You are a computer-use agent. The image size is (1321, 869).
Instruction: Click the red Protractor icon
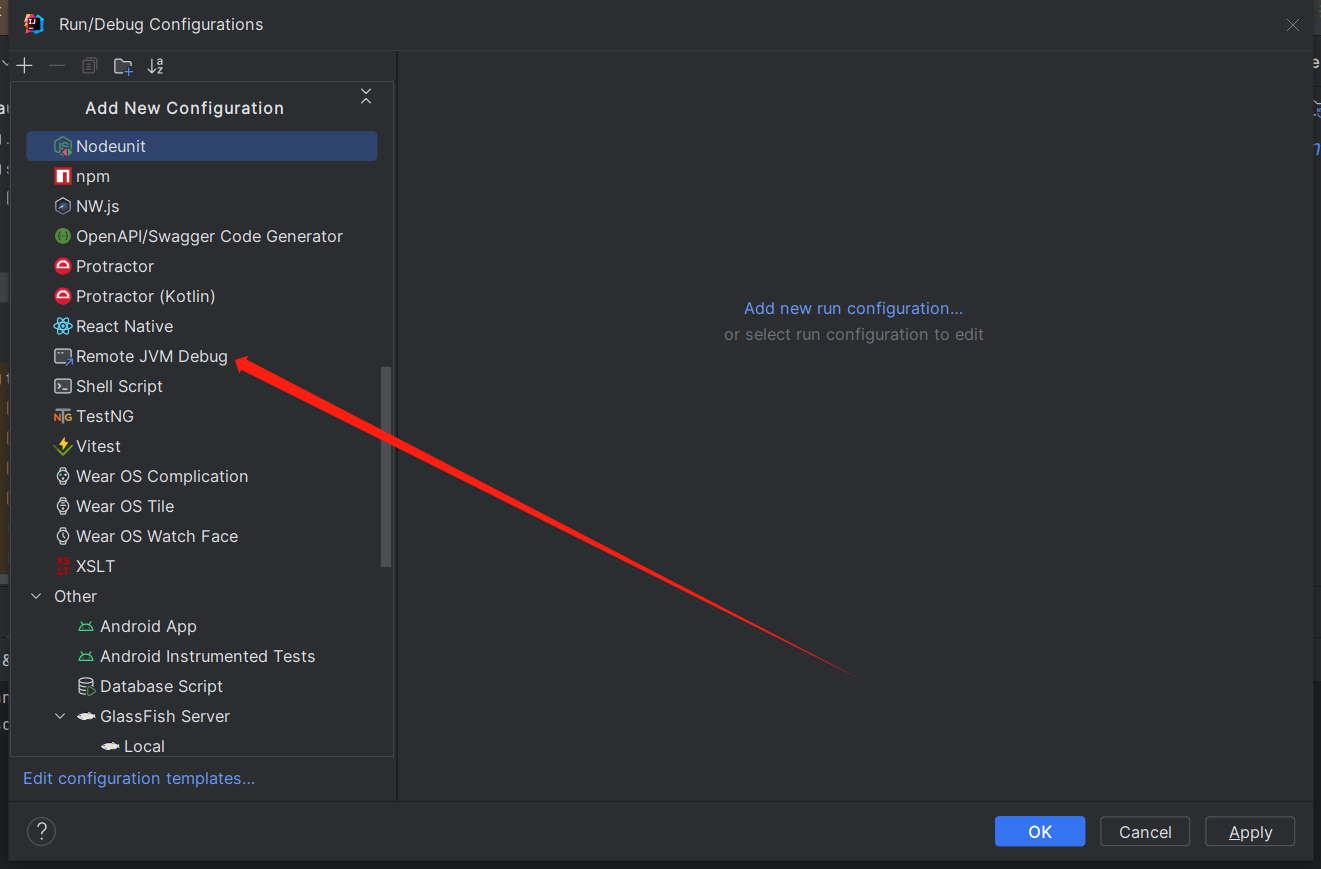[63, 266]
